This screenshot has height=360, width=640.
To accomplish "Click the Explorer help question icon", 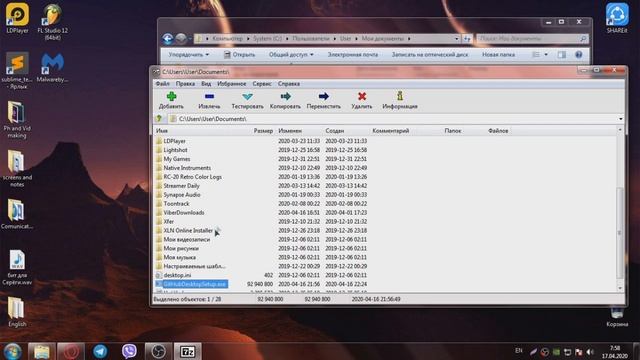I will pyautogui.click(x=578, y=55).
